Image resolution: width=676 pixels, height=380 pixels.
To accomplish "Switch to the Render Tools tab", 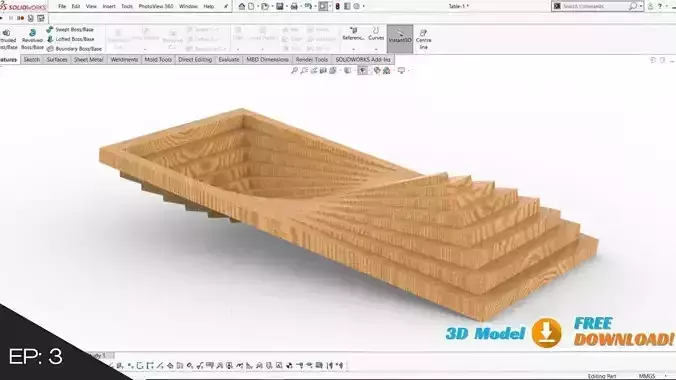I will tap(312, 60).
